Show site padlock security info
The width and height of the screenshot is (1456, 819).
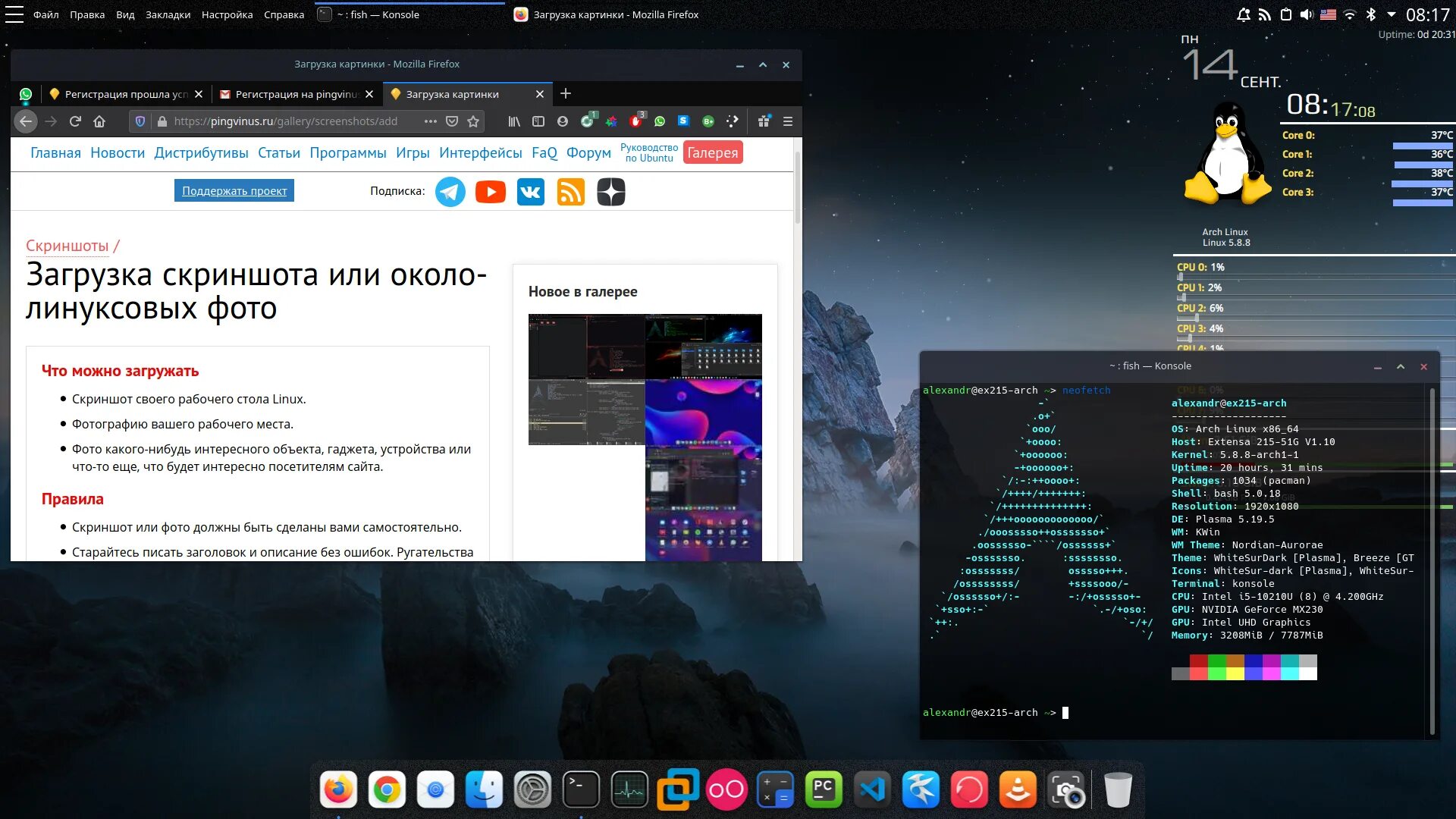tap(162, 121)
